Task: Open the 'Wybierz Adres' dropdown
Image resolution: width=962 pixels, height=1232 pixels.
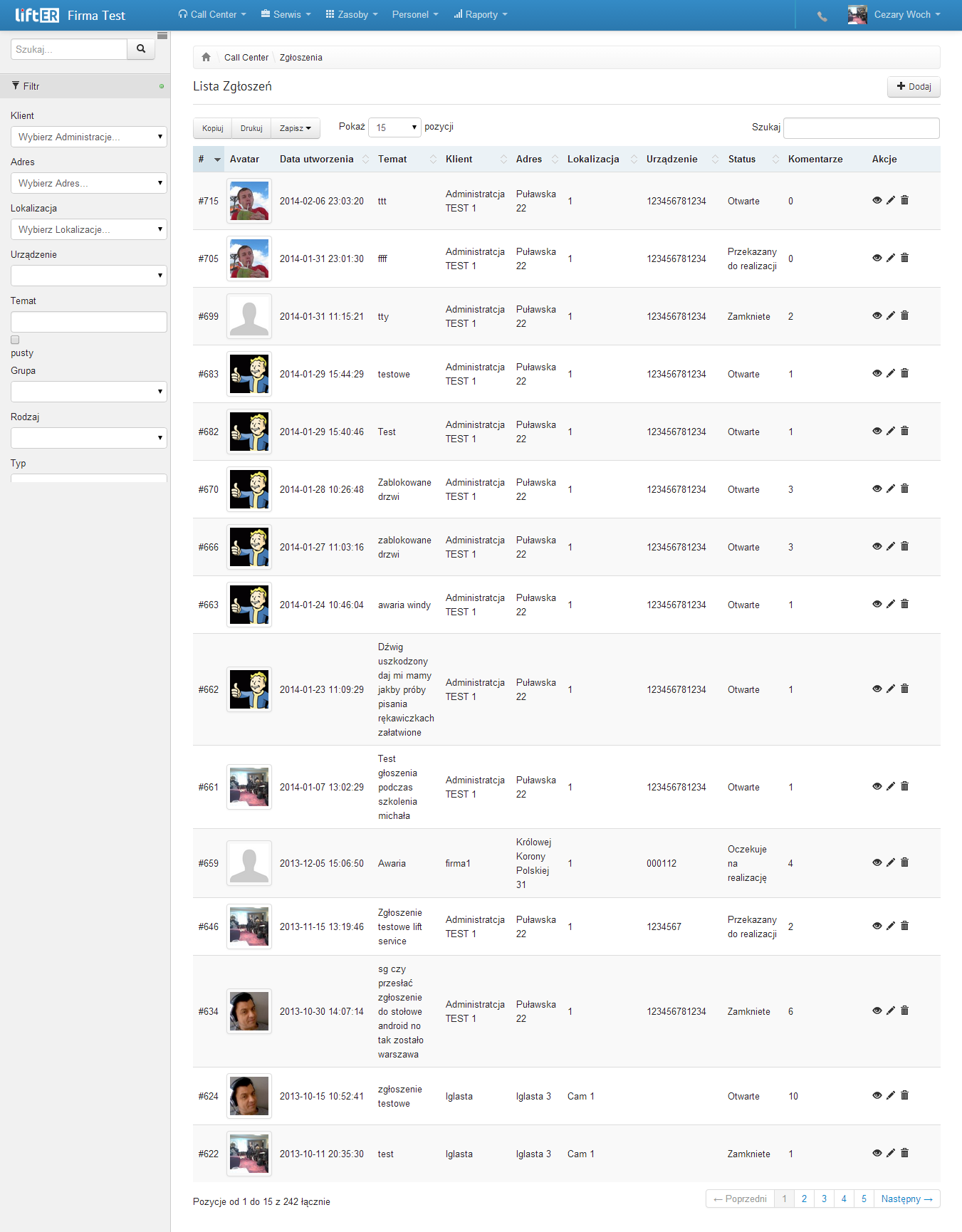Action: pos(89,183)
